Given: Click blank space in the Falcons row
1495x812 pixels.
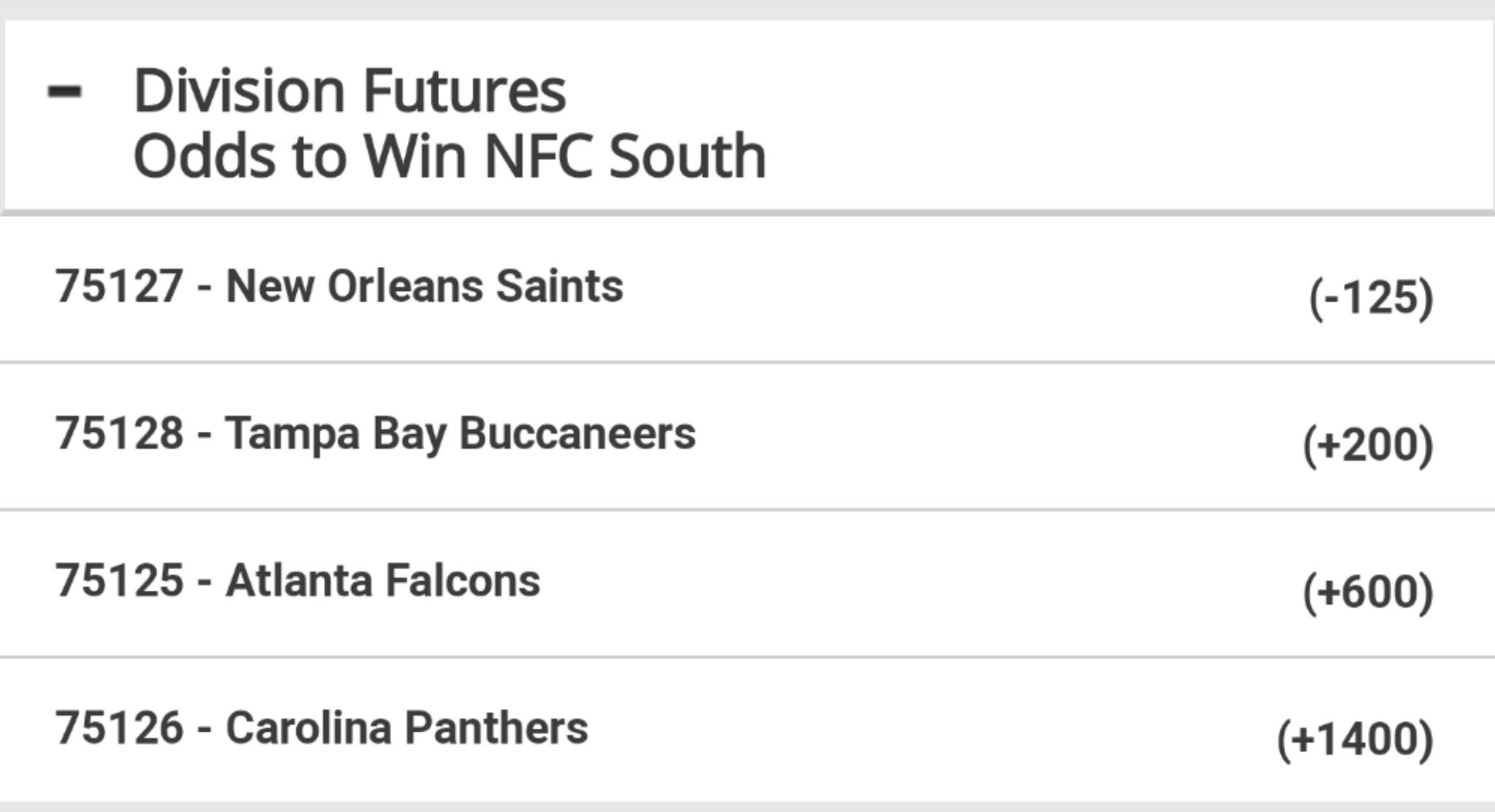Looking at the screenshot, I should click(920, 584).
